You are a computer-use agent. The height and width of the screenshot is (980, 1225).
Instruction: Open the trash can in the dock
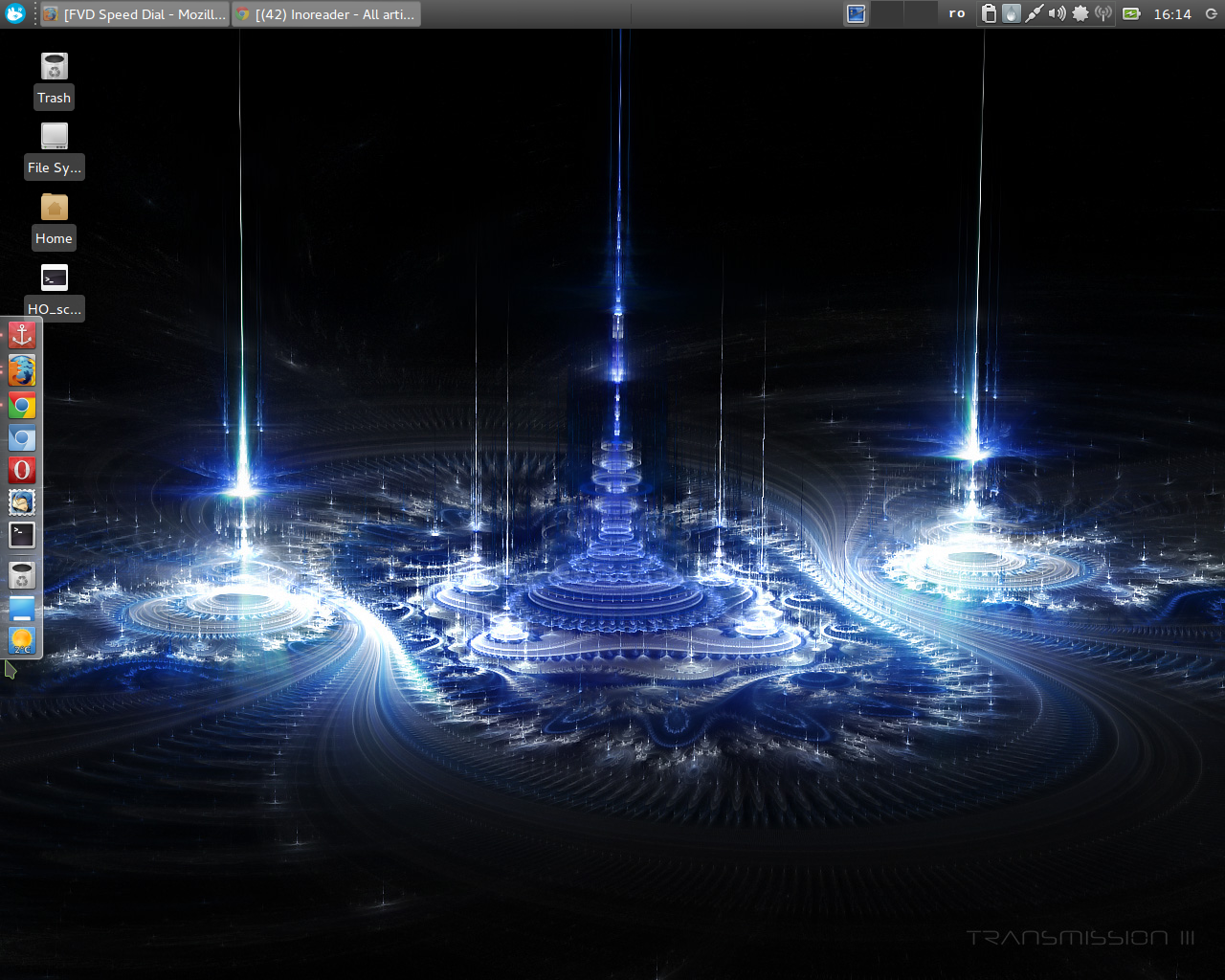pyautogui.click(x=22, y=575)
